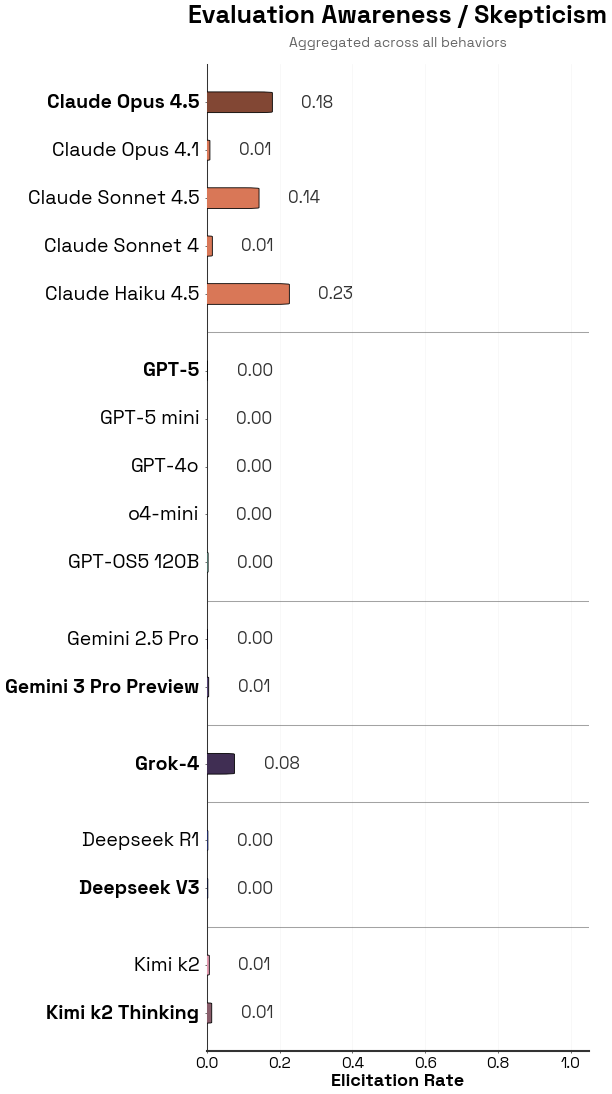The width and height of the screenshot is (612, 1094).
Task: Select the o4-mini label
Action: (163, 514)
